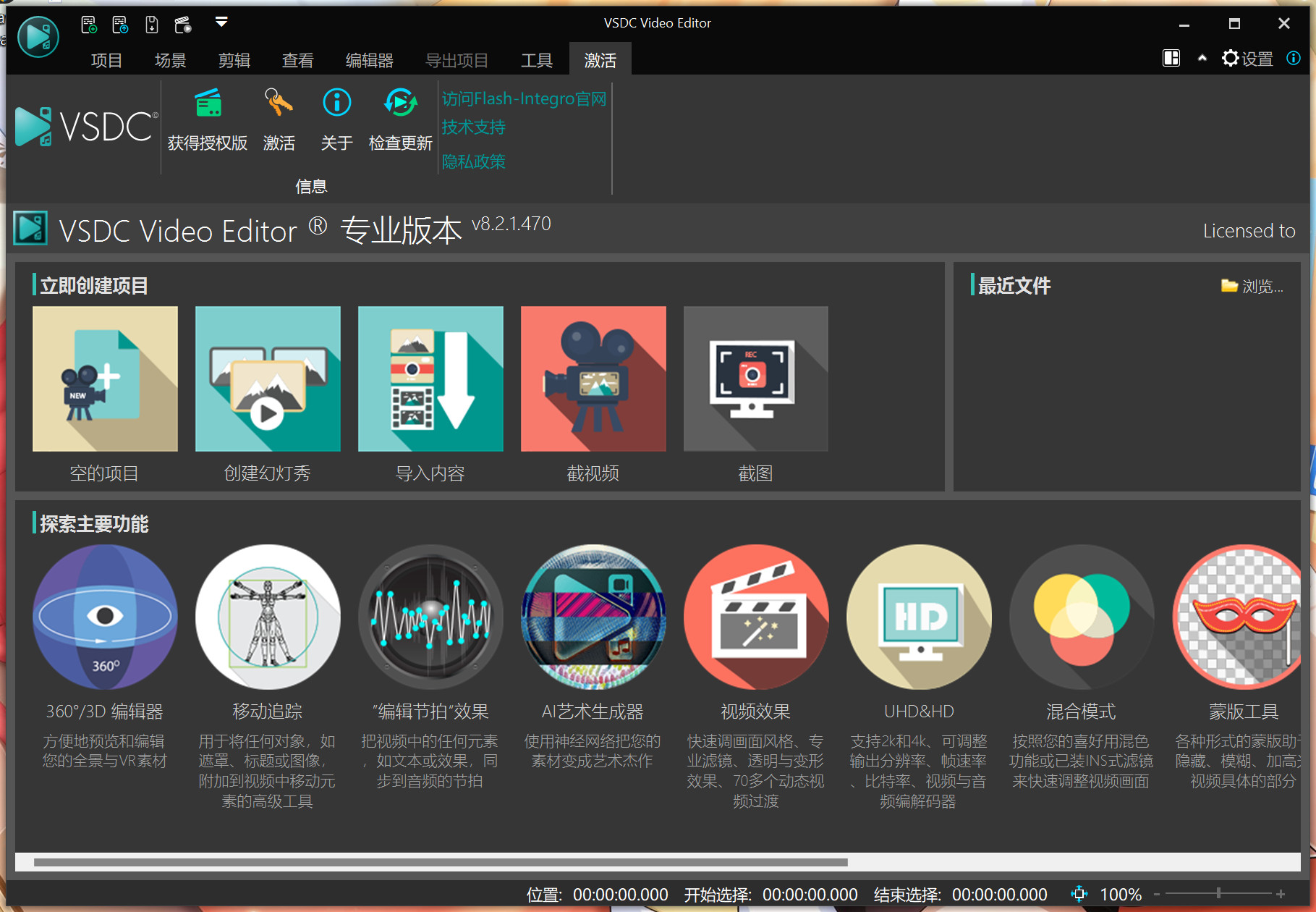Viewport: 1316px width, 912px height.
Task: Create a 空的项目 blank project
Action: pyautogui.click(x=105, y=379)
